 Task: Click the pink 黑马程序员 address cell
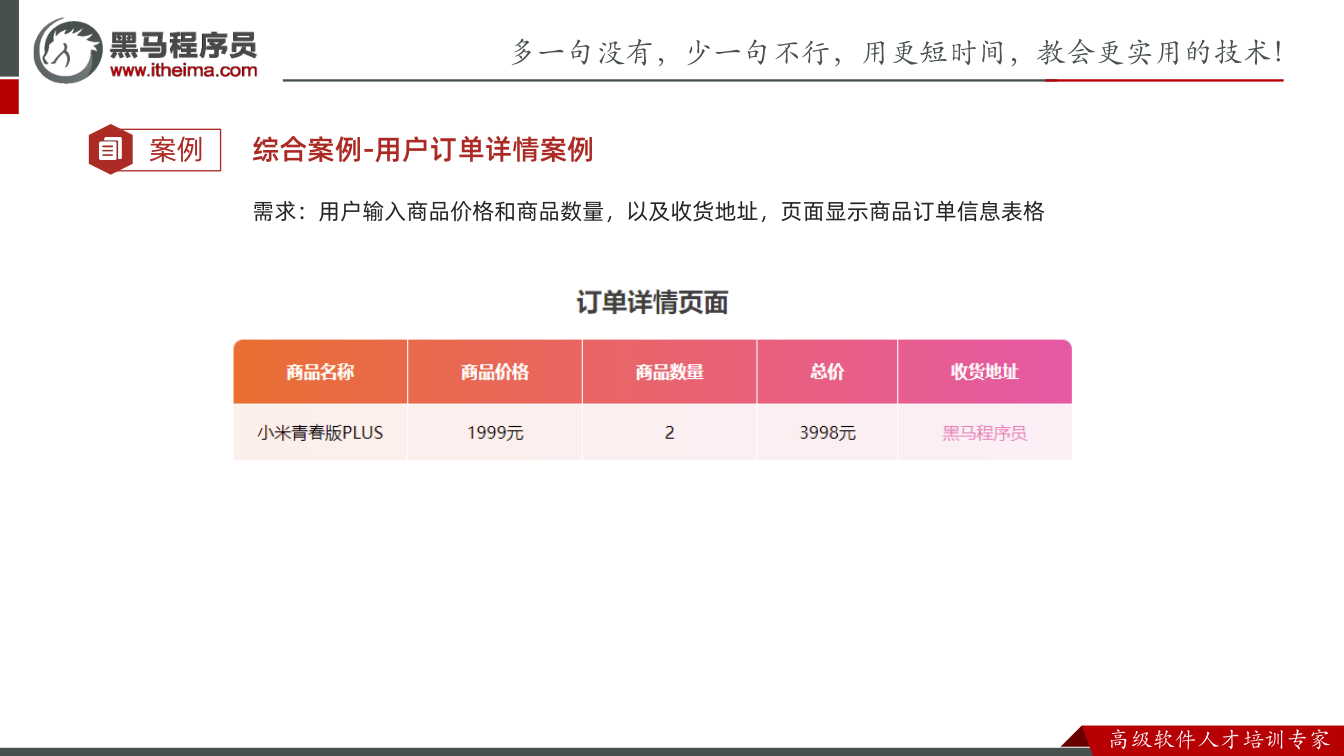985,433
